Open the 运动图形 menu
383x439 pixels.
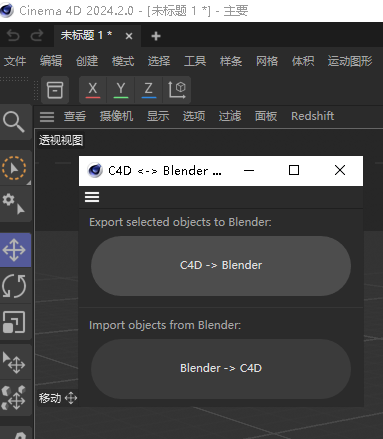click(x=350, y=61)
